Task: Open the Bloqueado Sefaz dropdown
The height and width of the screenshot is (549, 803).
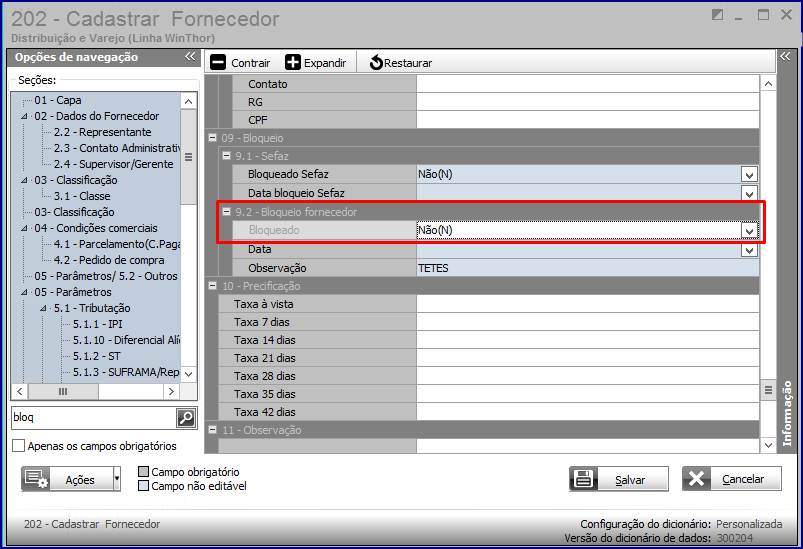Action: coord(749,175)
